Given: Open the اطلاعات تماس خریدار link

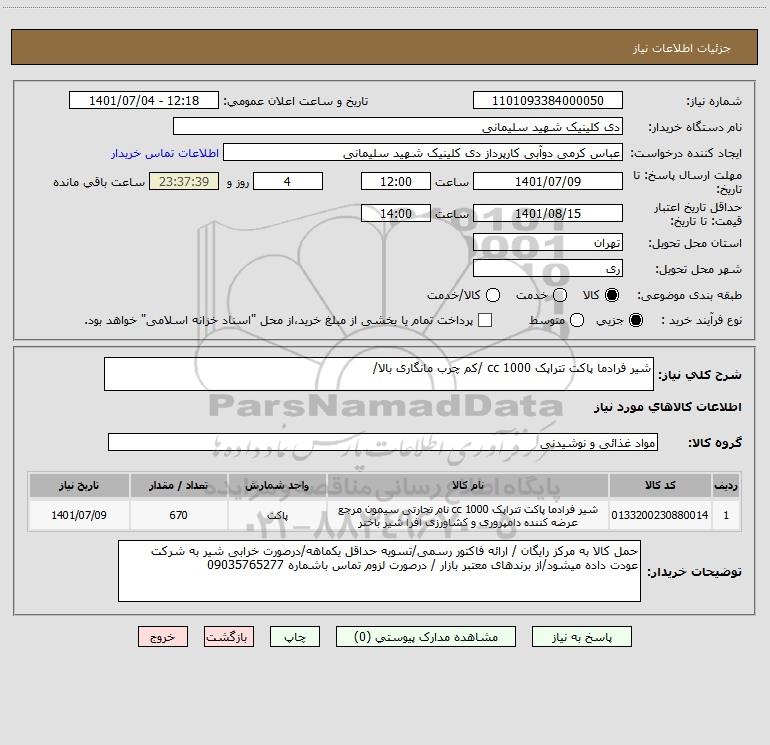Looking at the screenshot, I should 165,153.
